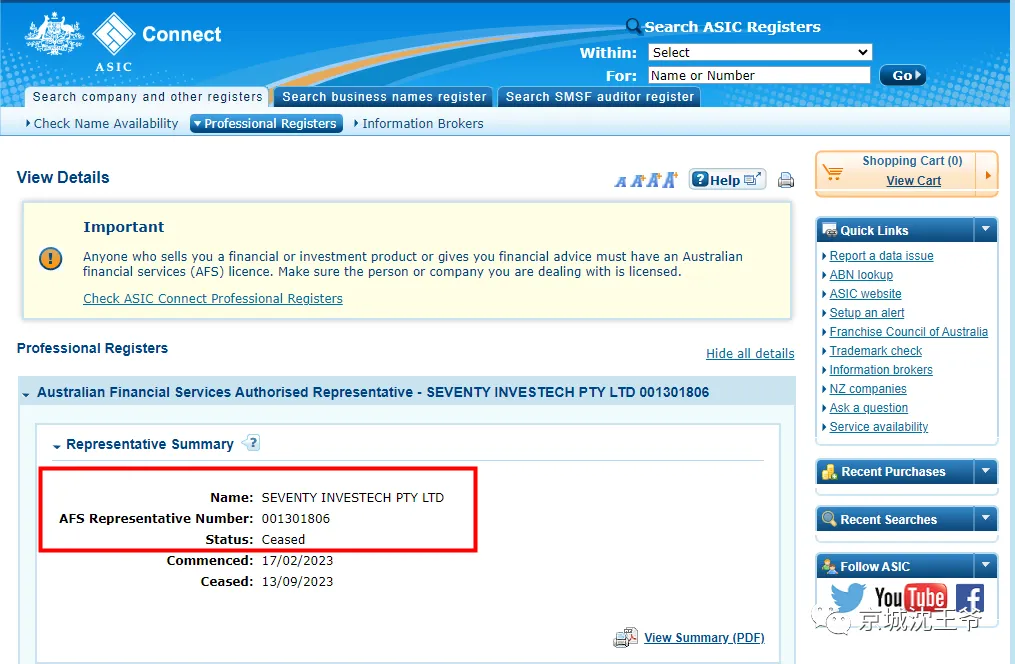This screenshot has height=664, width=1015.
Task: Collapse the Follow ASIC panel arrow
Action: (985, 566)
